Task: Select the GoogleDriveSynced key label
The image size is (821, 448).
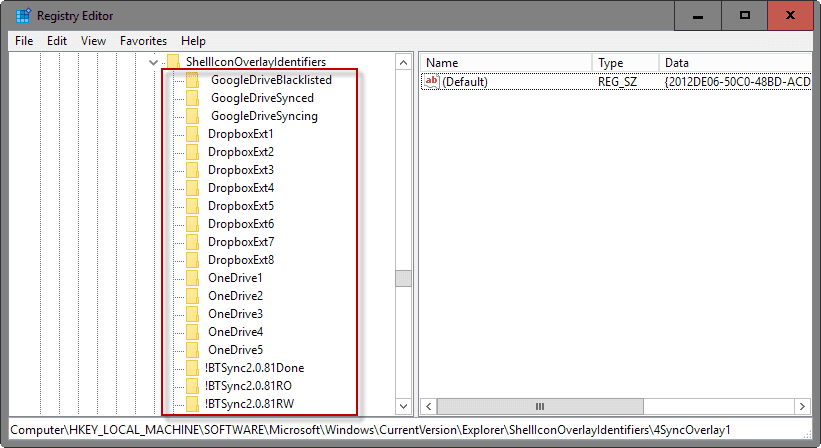Action: tap(262, 98)
